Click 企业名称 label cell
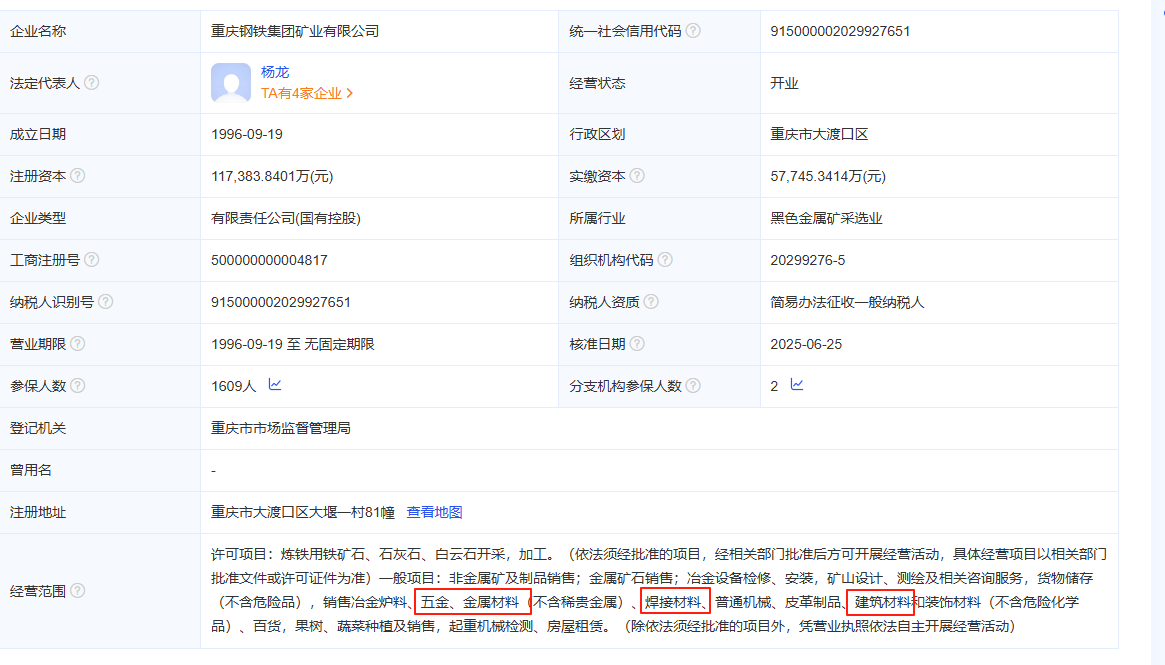 pyautogui.click(x=100, y=31)
